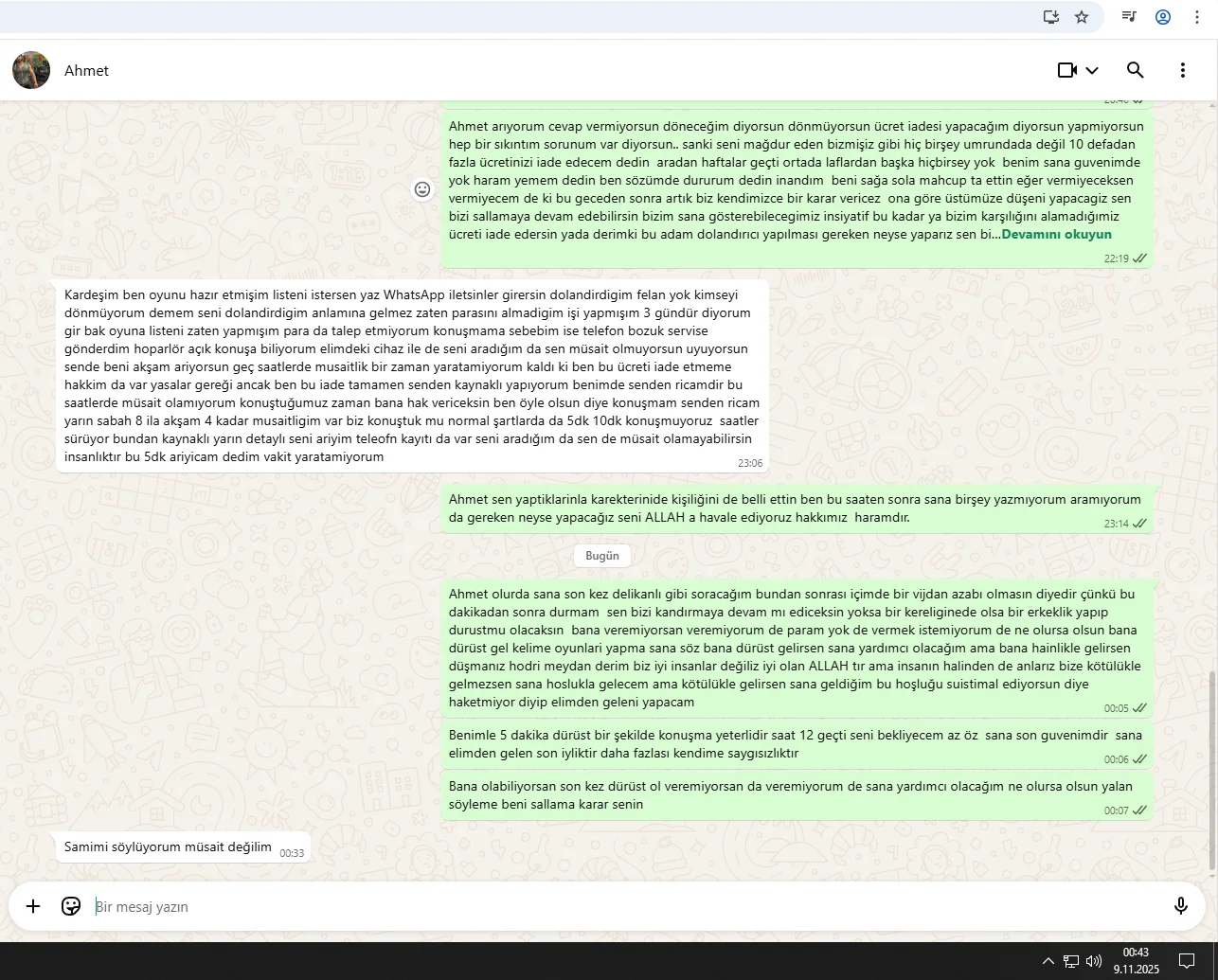Image resolution: width=1218 pixels, height=980 pixels.
Task: Show hidden system tray icons
Action: [x=1048, y=961]
